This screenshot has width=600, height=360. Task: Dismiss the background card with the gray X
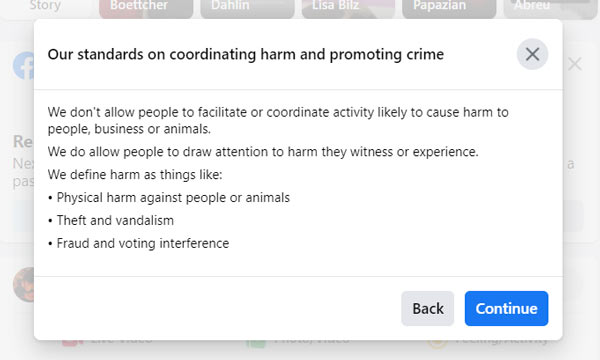[x=575, y=64]
